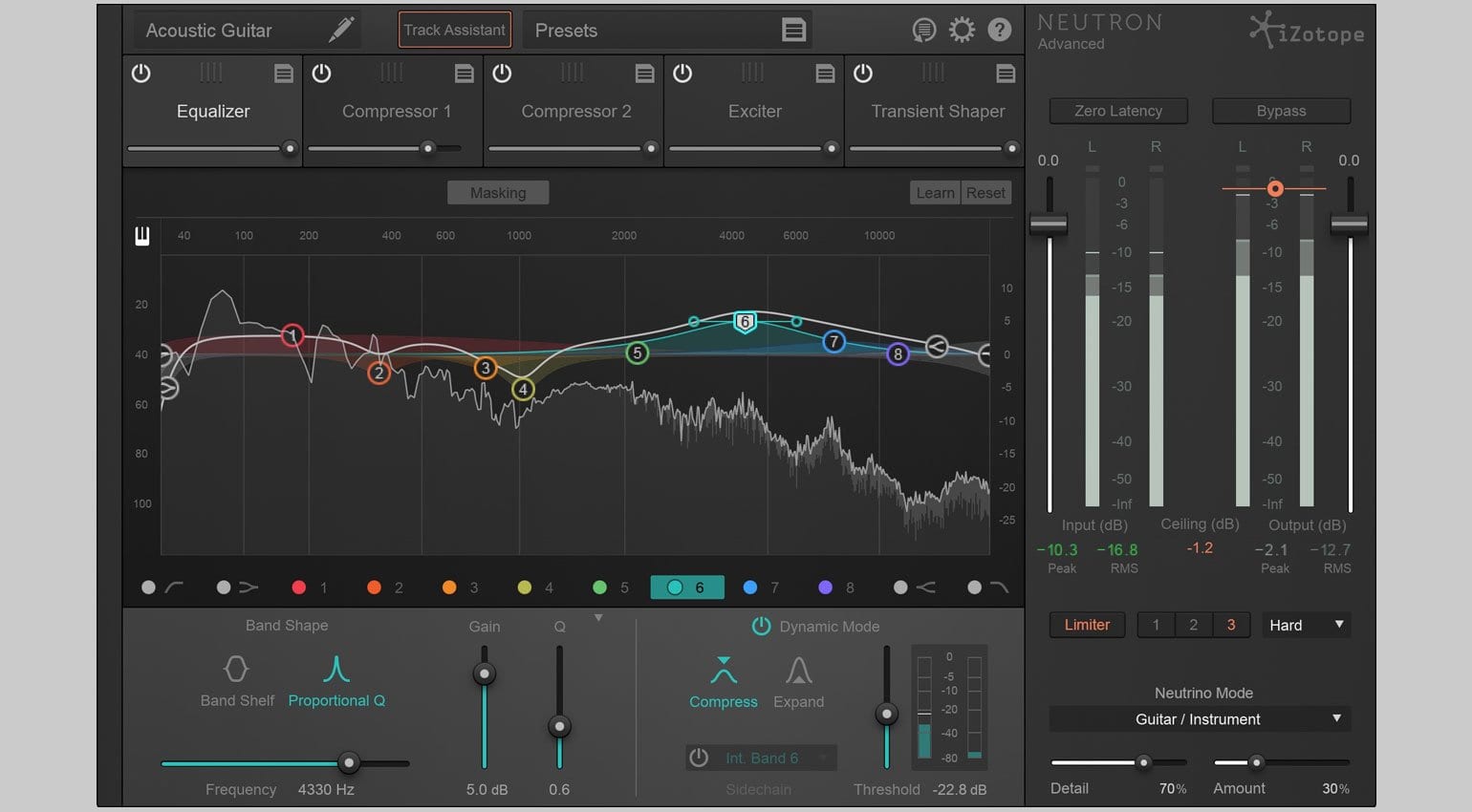
Task: Enable the high shelf band selector
Action: pyautogui.click(x=914, y=588)
